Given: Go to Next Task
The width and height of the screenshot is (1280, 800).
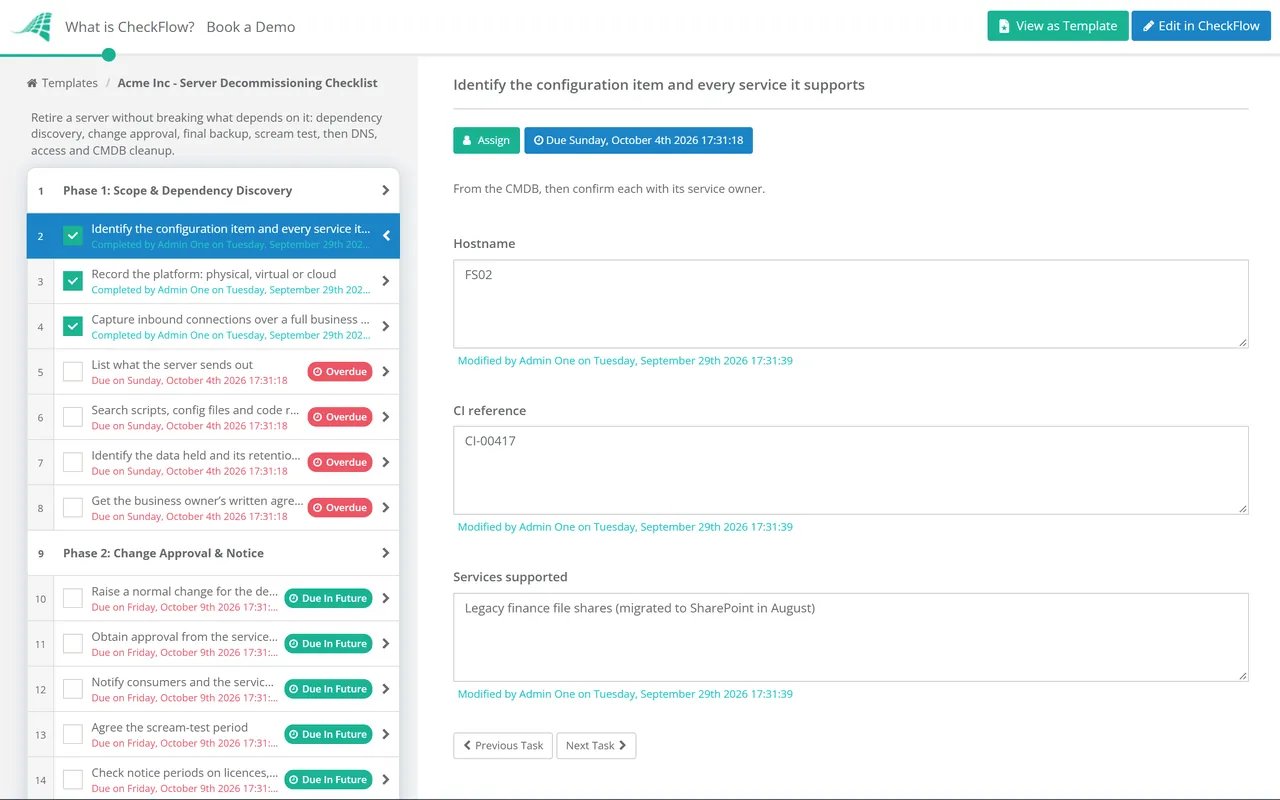Looking at the screenshot, I should coord(596,745).
